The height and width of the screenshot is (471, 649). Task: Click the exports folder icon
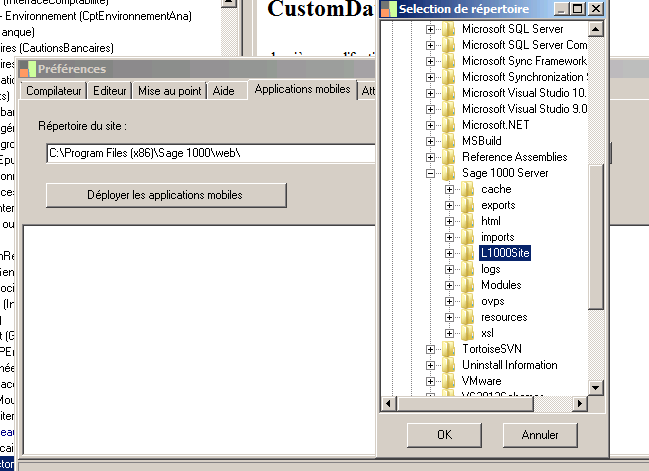pos(467,205)
